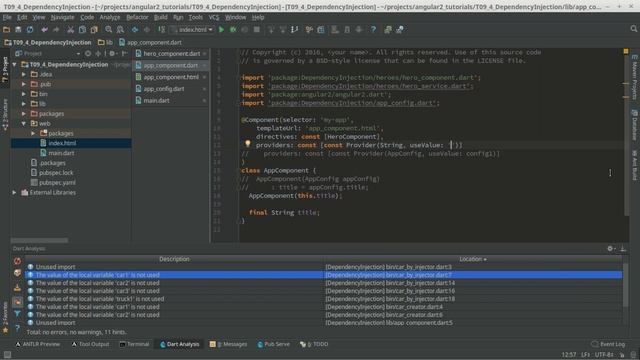Click the Stop square icon
This screenshot has width=640, height=360.
coord(257,29)
